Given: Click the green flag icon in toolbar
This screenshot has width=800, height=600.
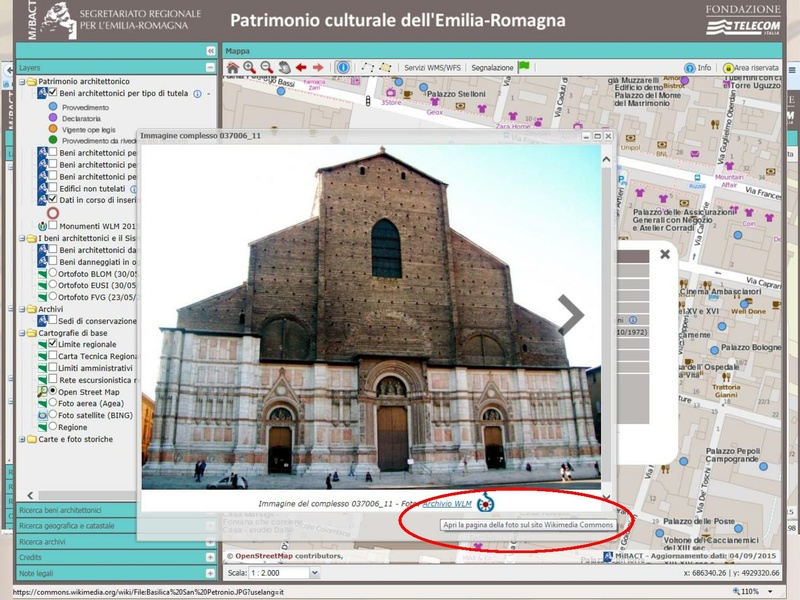Looking at the screenshot, I should point(523,67).
